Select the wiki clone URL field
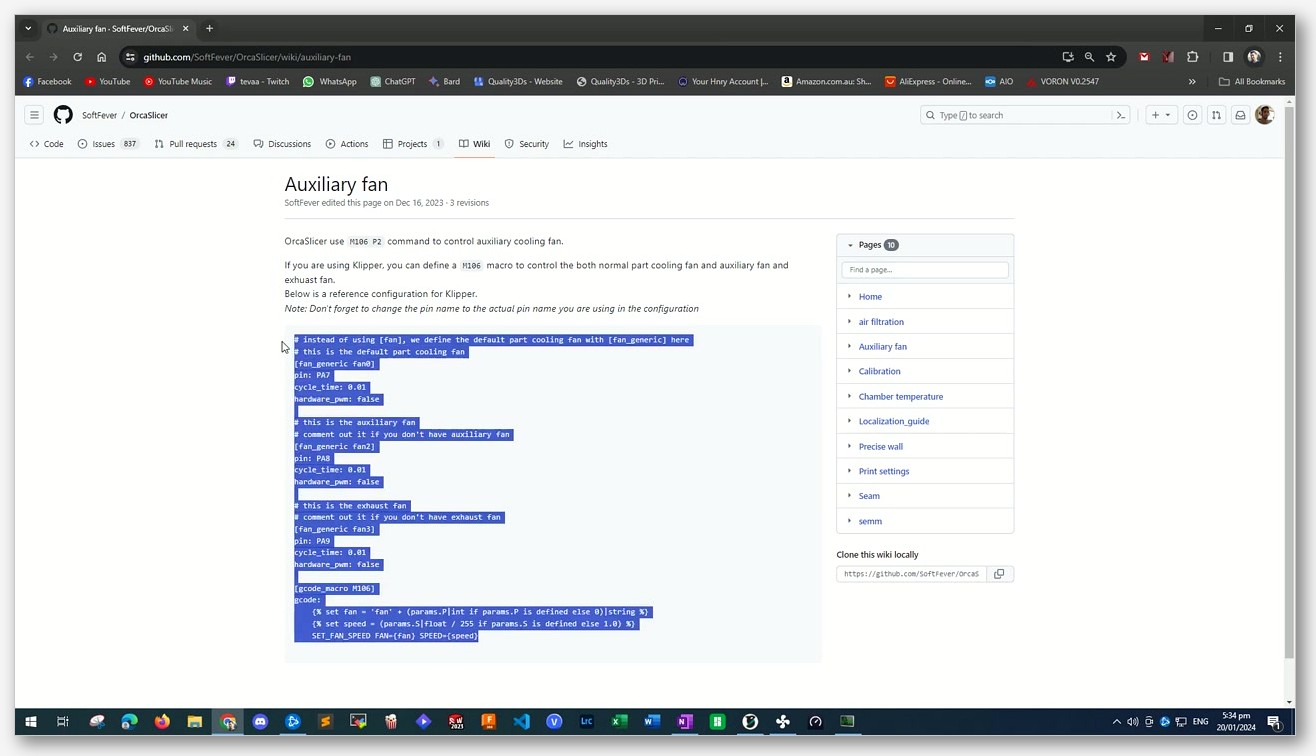Image resolution: width=1316 pixels, height=756 pixels. tap(912, 574)
